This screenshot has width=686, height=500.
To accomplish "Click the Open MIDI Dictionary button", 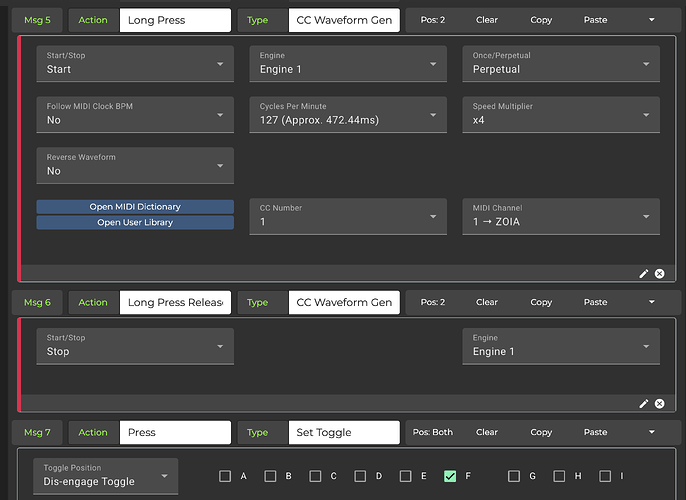I will (x=135, y=207).
